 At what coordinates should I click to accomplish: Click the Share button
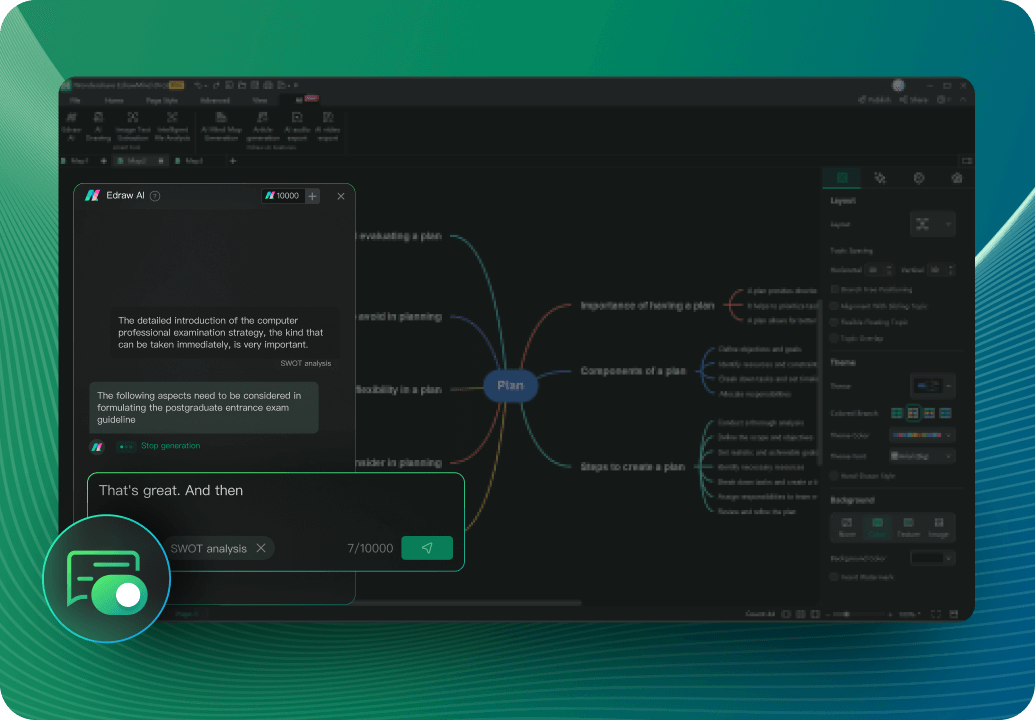pos(913,100)
